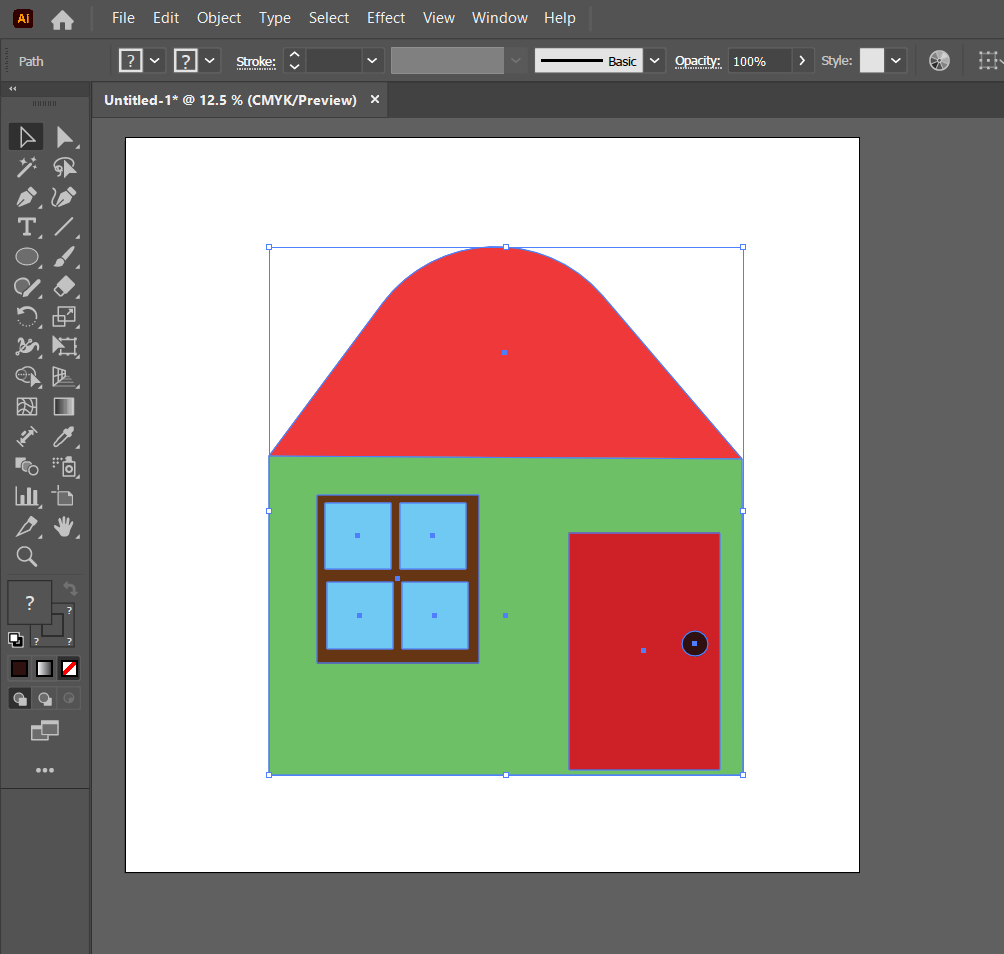Image resolution: width=1004 pixels, height=954 pixels.
Task: Enable Draw Behind mode
Action: point(45,698)
